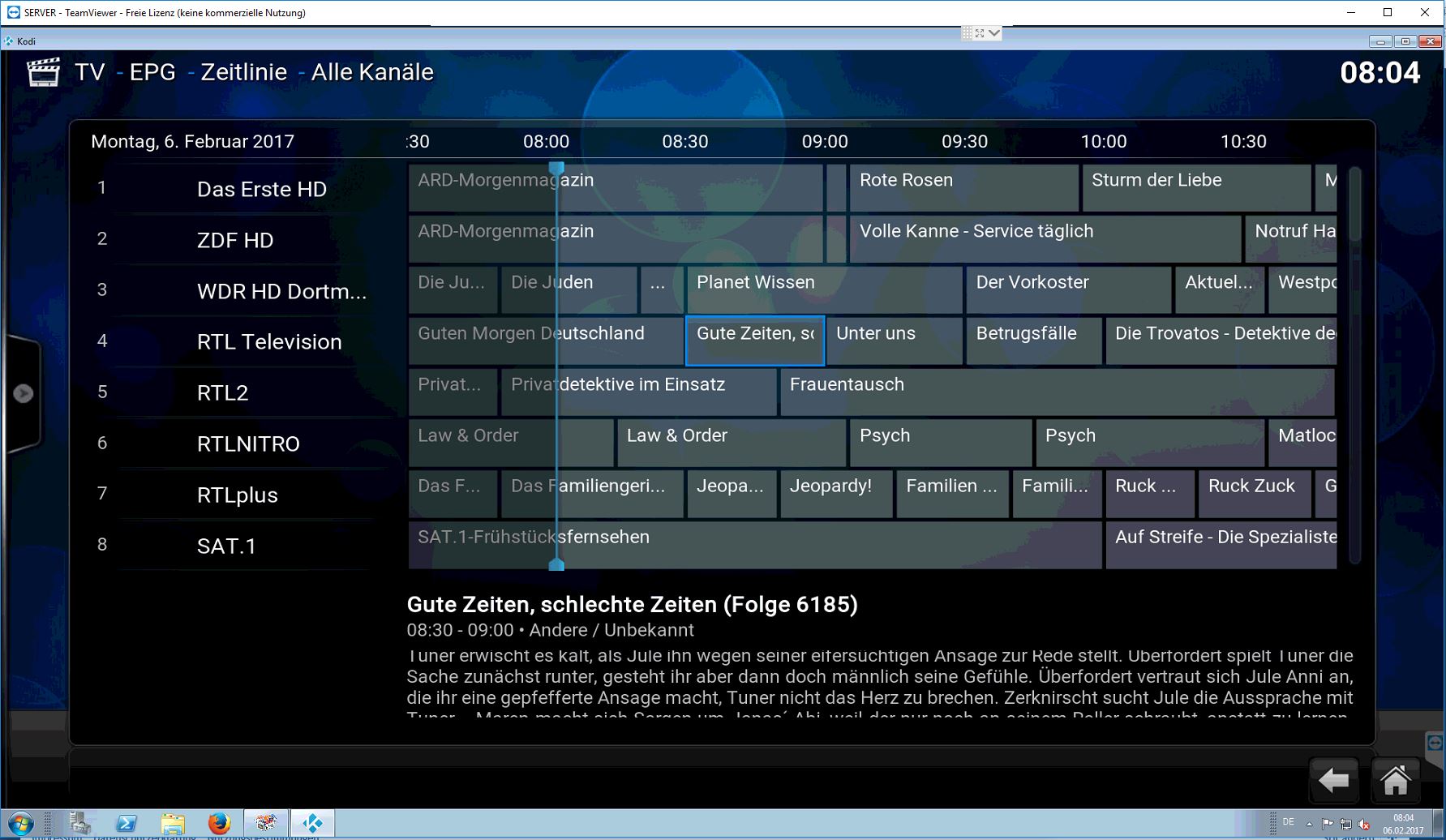Select Guten Morgen Deutschland

coord(546,341)
